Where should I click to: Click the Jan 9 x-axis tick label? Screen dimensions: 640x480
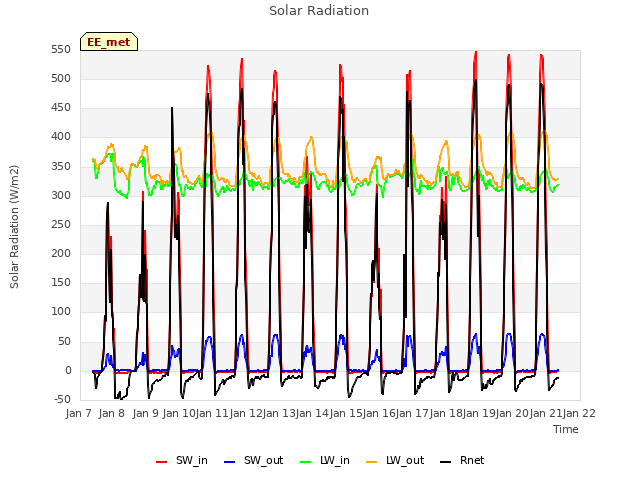145,413
